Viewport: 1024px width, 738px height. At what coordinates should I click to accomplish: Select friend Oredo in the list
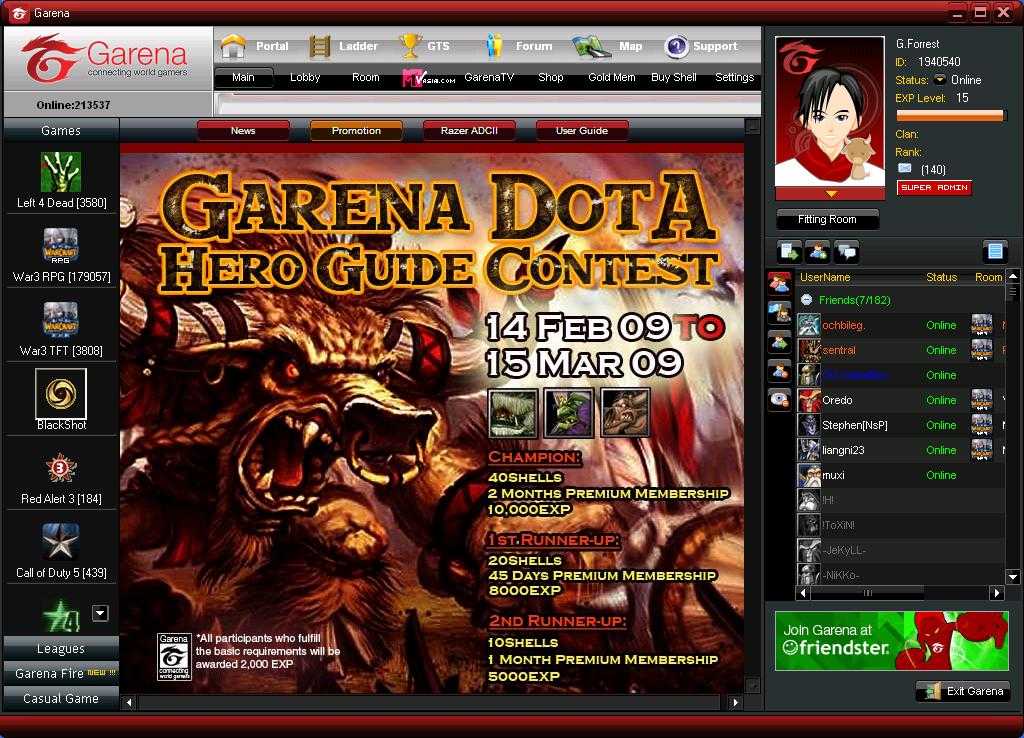900,400
